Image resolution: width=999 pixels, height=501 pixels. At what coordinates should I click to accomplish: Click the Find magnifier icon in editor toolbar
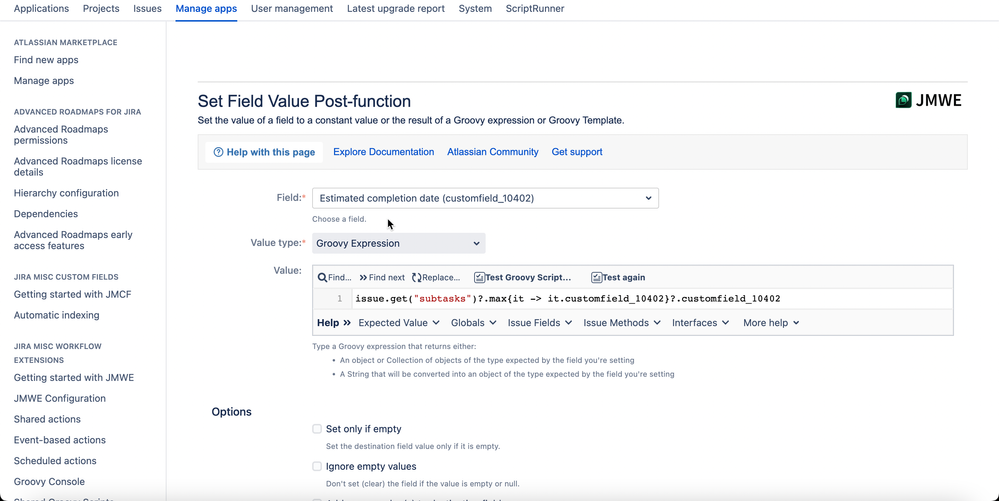pos(323,278)
